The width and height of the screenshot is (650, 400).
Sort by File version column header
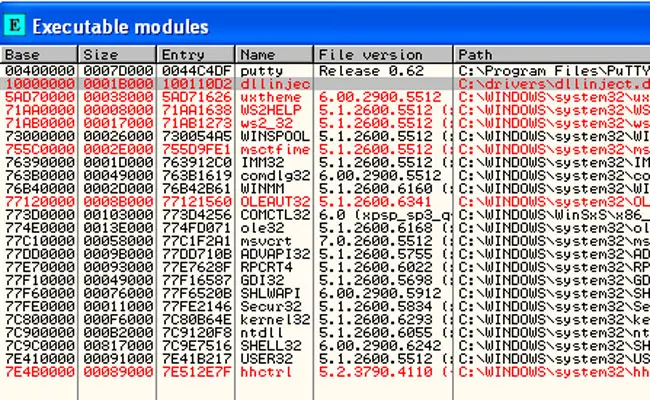point(382,54)
